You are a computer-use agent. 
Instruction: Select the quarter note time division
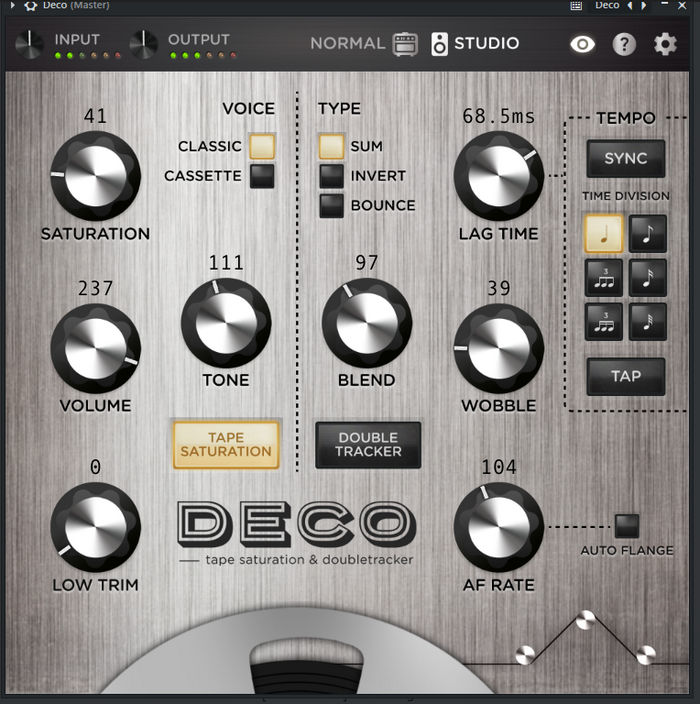coord(603,233)
